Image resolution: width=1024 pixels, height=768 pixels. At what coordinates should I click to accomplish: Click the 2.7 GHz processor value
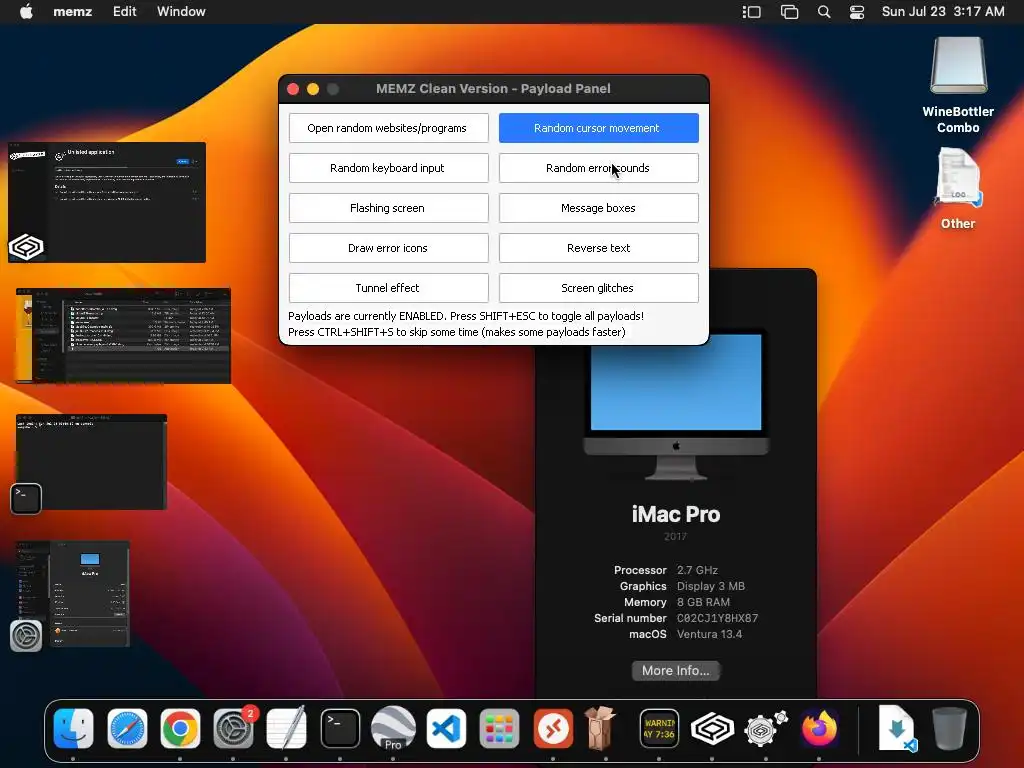(x=697, y=570)
